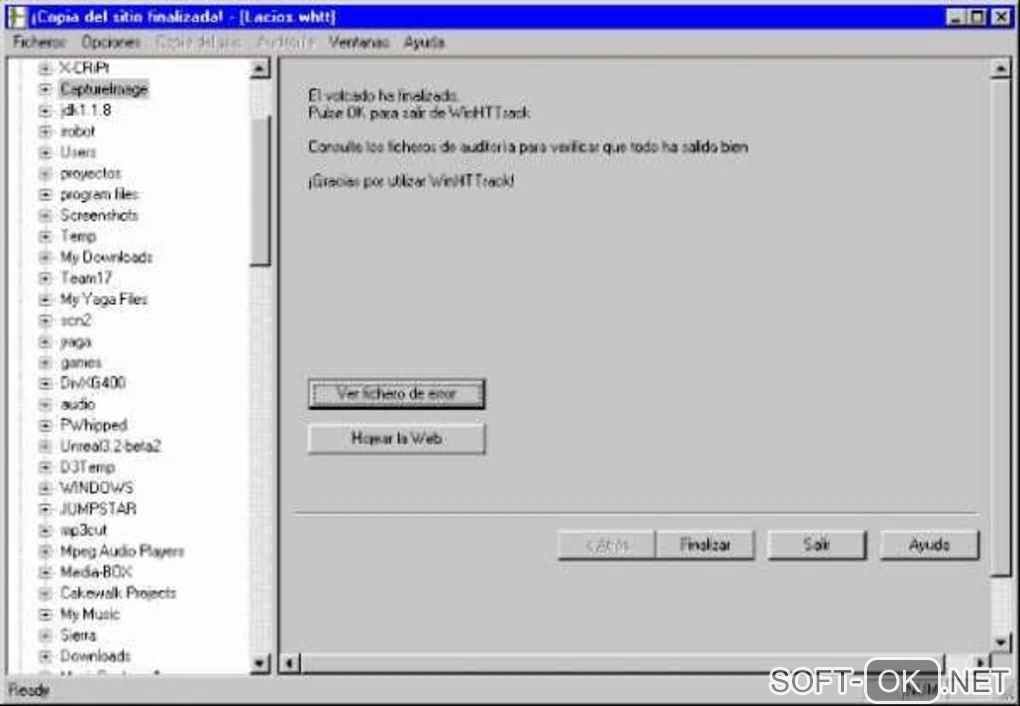Screen dimensions: 1020x706
Task: Click the right pane scroll-left arrow
Action: coord(289,664)
